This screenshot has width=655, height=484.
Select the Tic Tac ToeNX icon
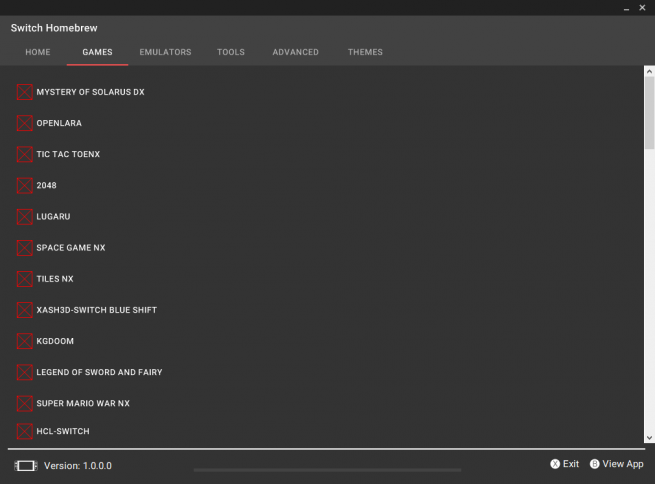point(25,154)
